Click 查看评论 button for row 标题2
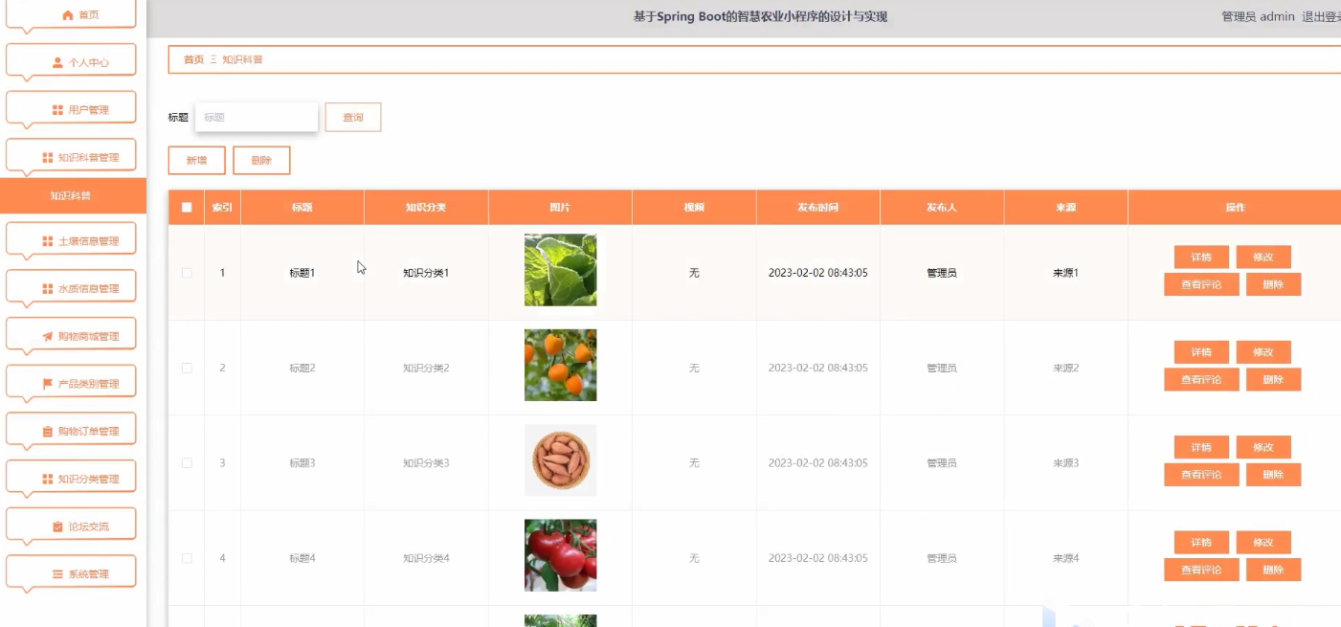Screen dimensions: 1341x627 [x=1201, y=379]
